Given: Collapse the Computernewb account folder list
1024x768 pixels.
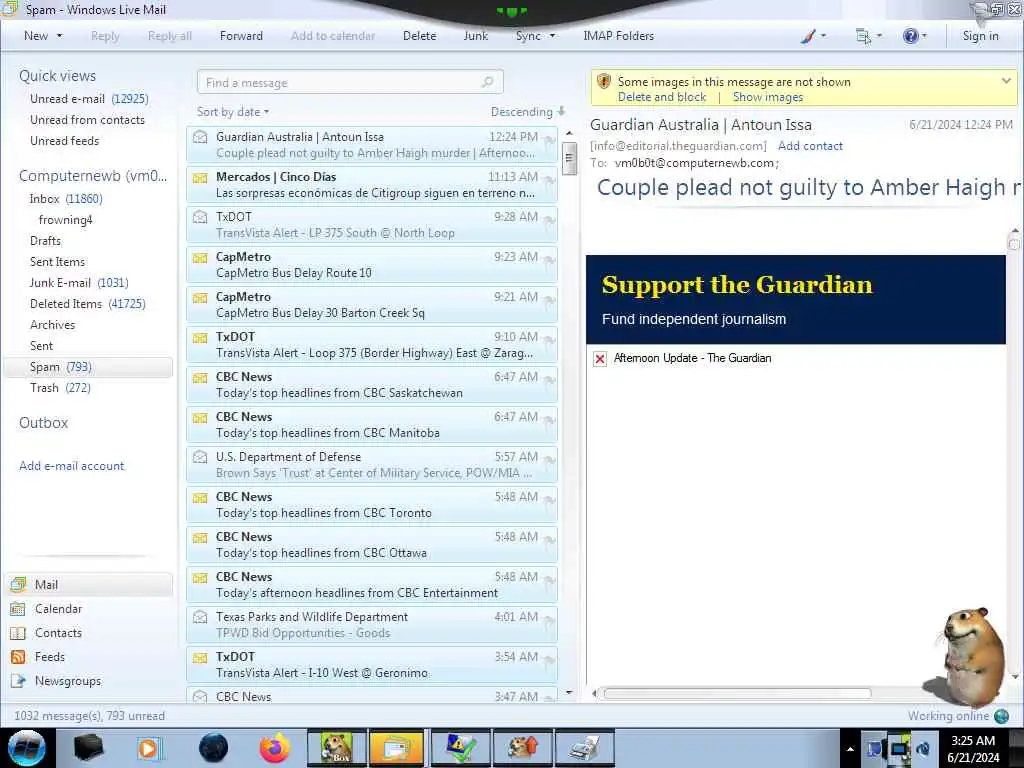Looking at the screenshot, I should tap(93, 176).
